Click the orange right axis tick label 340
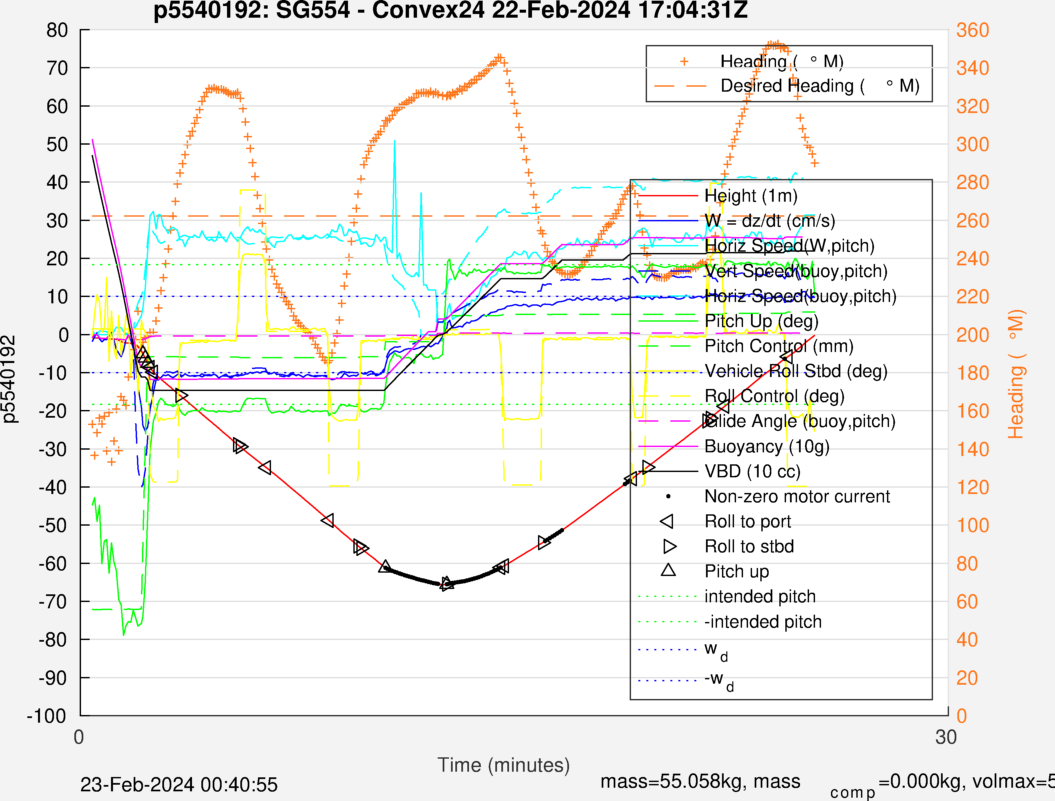Viewport: 1055px width, 801px height. [x=972, y=68]
